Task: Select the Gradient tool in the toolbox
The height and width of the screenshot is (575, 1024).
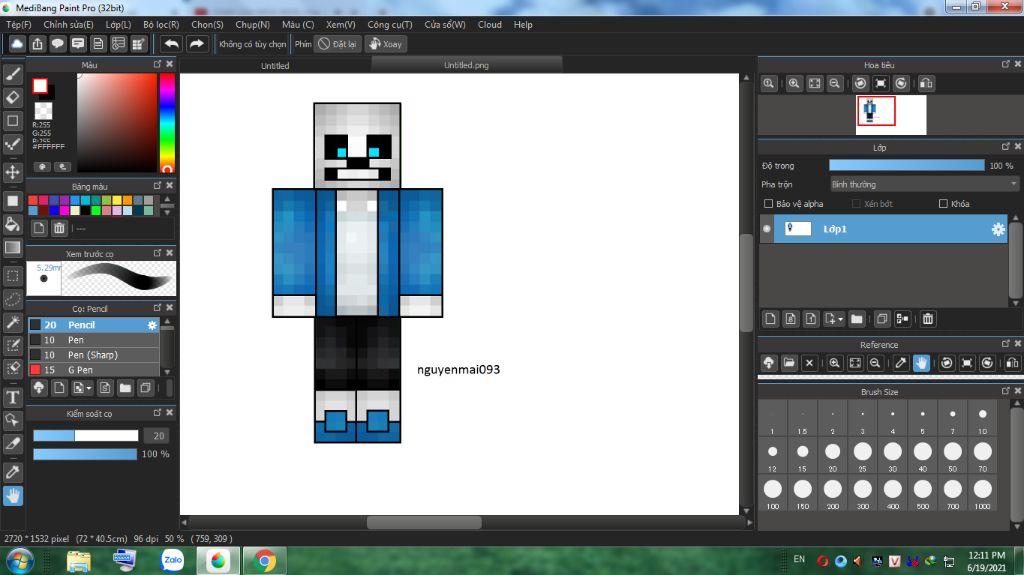Action: [x=12, y=248]
